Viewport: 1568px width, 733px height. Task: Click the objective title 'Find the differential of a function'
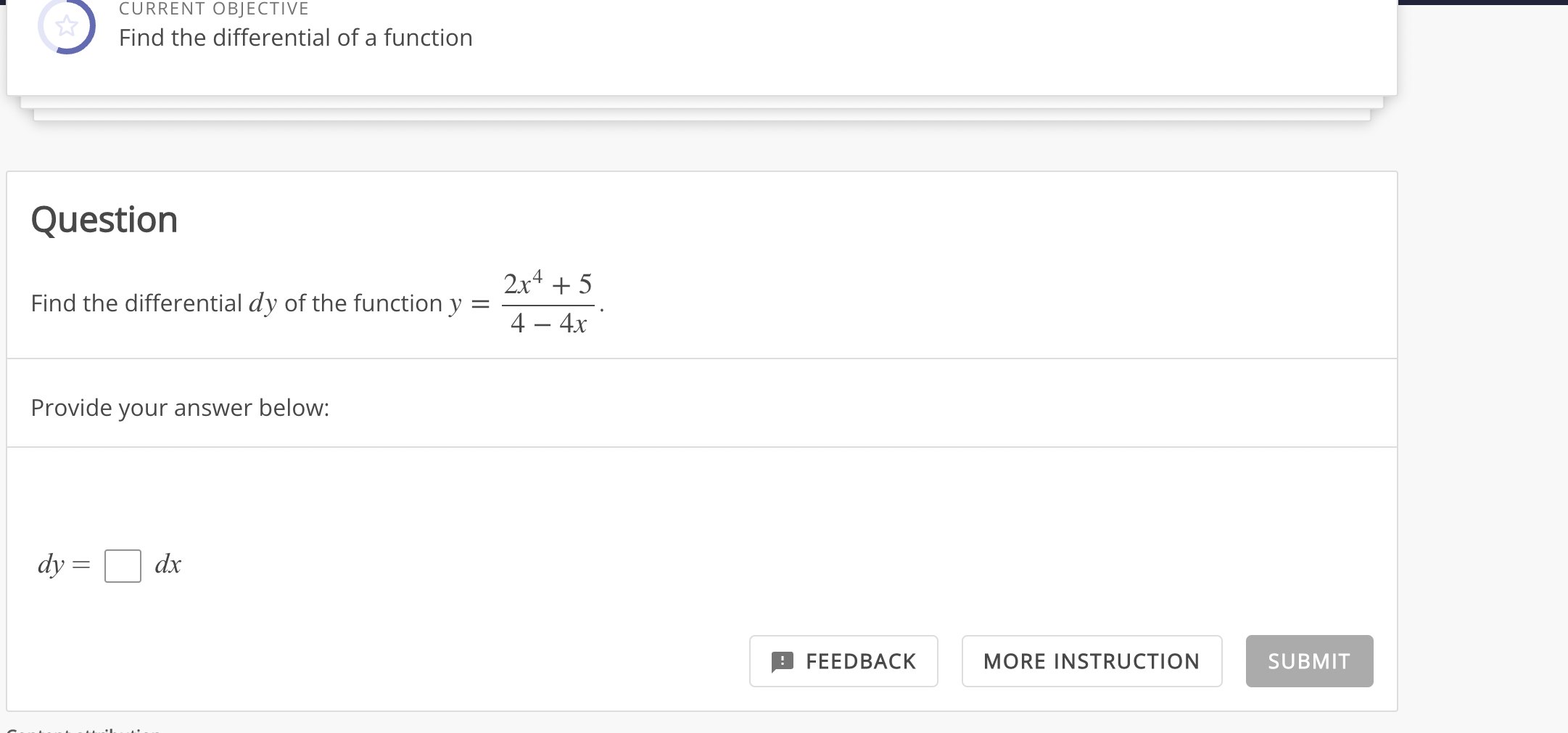[x=294, y=38]
